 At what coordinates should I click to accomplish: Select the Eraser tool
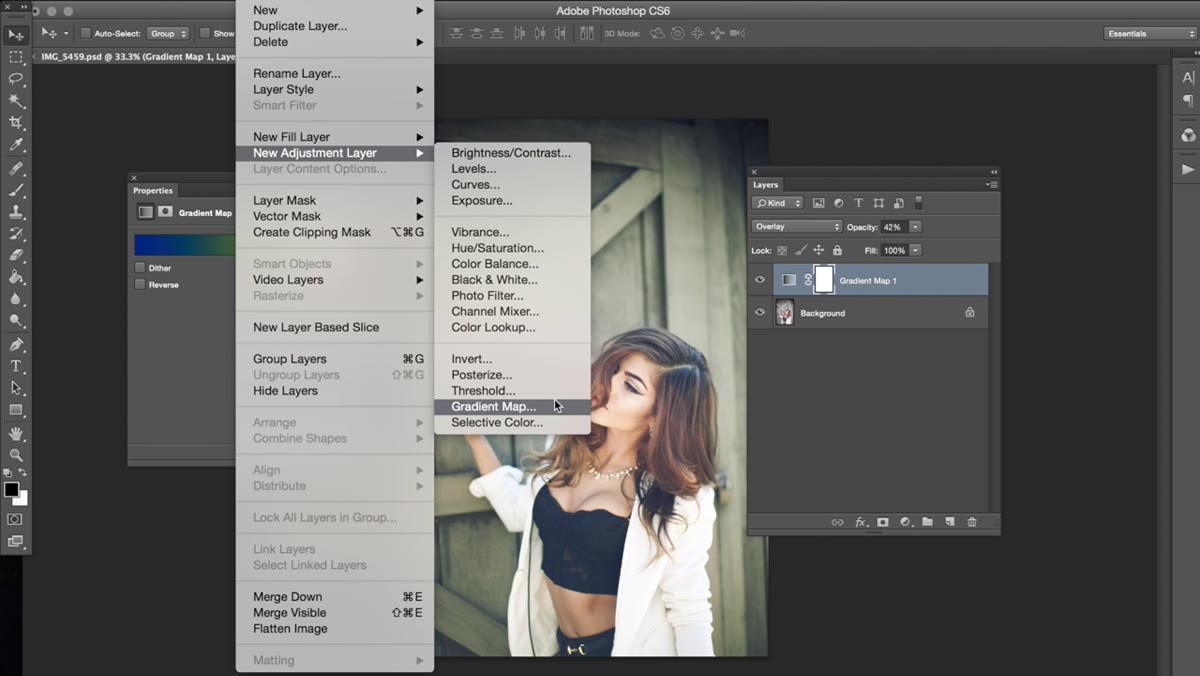coord(16,255)
